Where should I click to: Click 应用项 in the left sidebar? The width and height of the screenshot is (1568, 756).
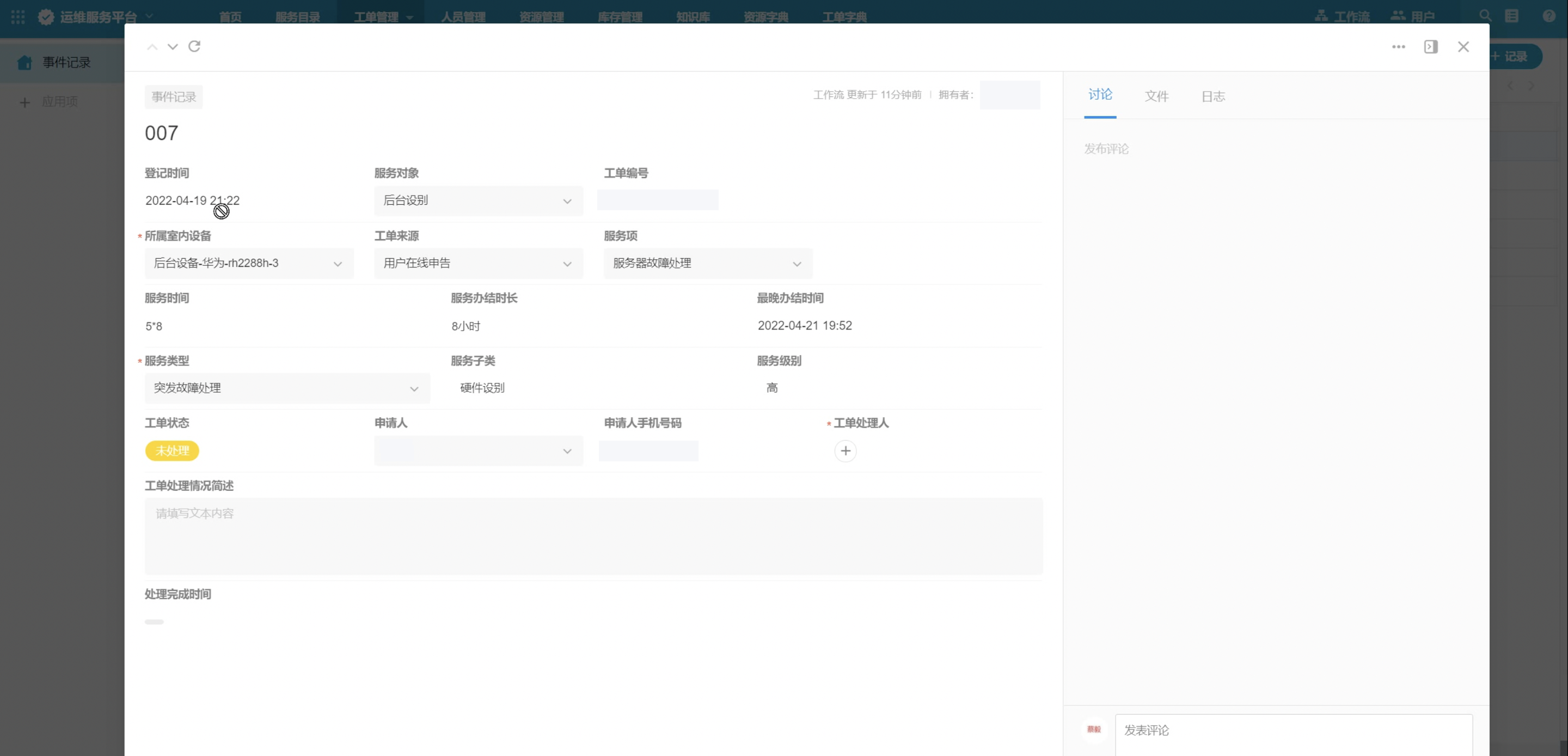pos(59,102)
